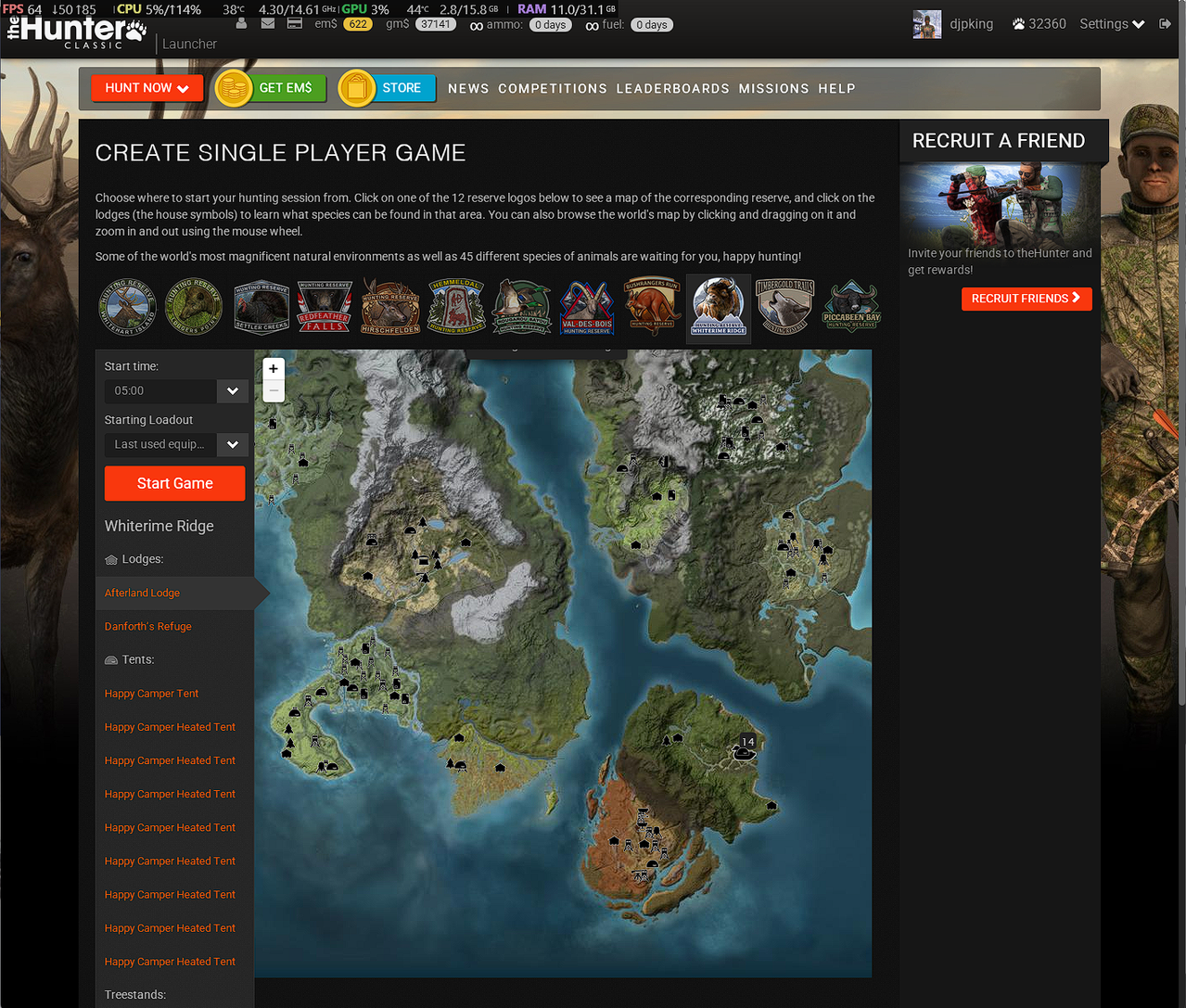This screenshot has width=1186, height=1008.
Task: Click the STORE shopping bag icon
Action: click(356, 88)
